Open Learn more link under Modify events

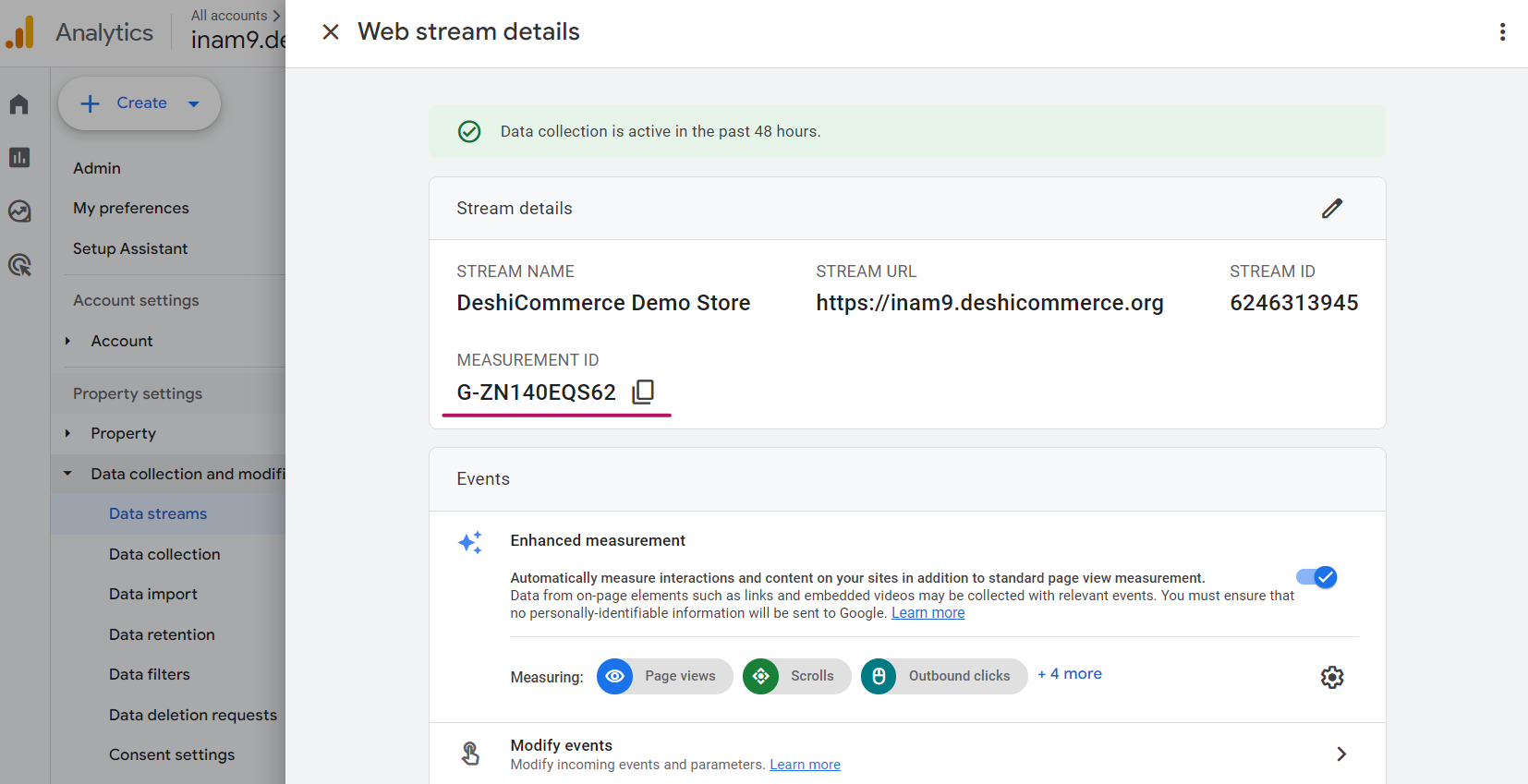coord(805,765)
